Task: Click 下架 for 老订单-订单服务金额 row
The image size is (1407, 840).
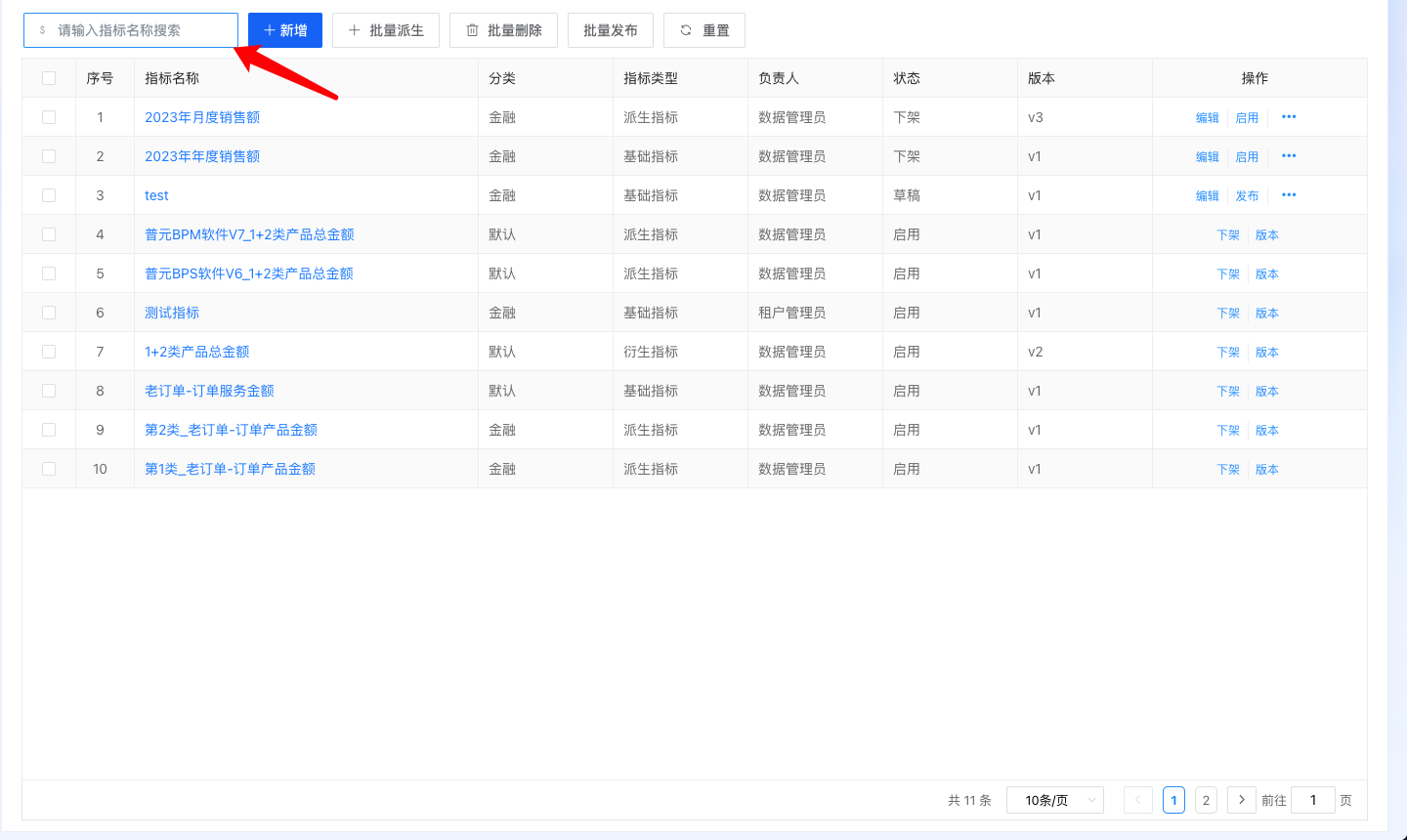Action: click(1228, 391)
